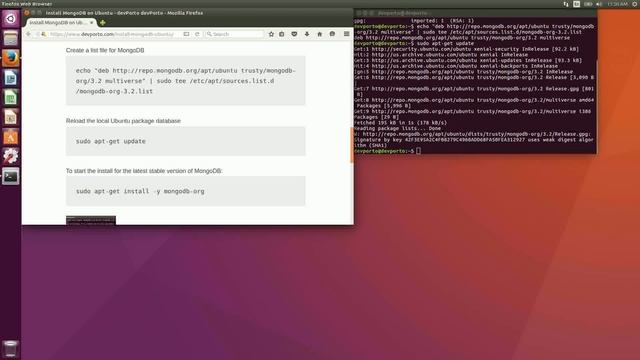Click 'To start the install' instruction text

[x=144, y=171]
